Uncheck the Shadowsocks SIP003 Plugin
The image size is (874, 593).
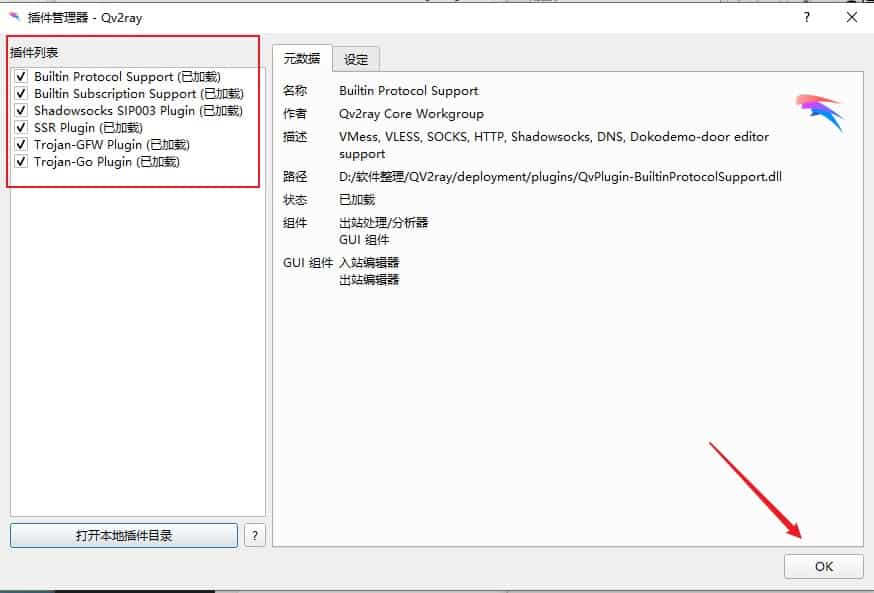tap(22, 110)
